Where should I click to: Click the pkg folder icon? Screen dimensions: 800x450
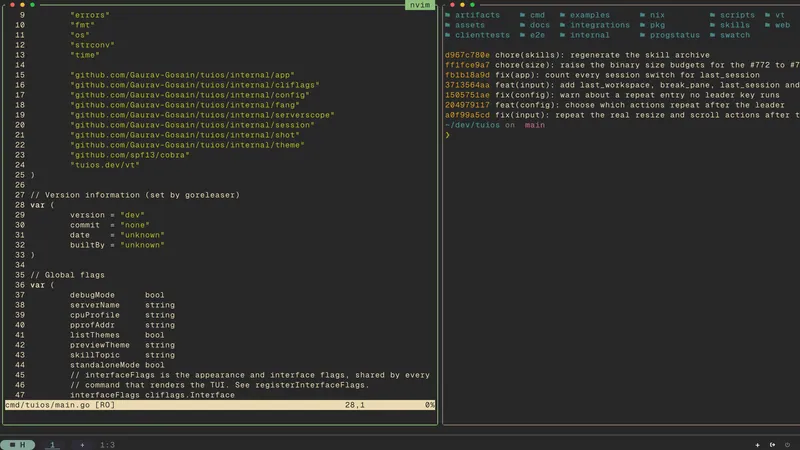(x=642, y=25)
